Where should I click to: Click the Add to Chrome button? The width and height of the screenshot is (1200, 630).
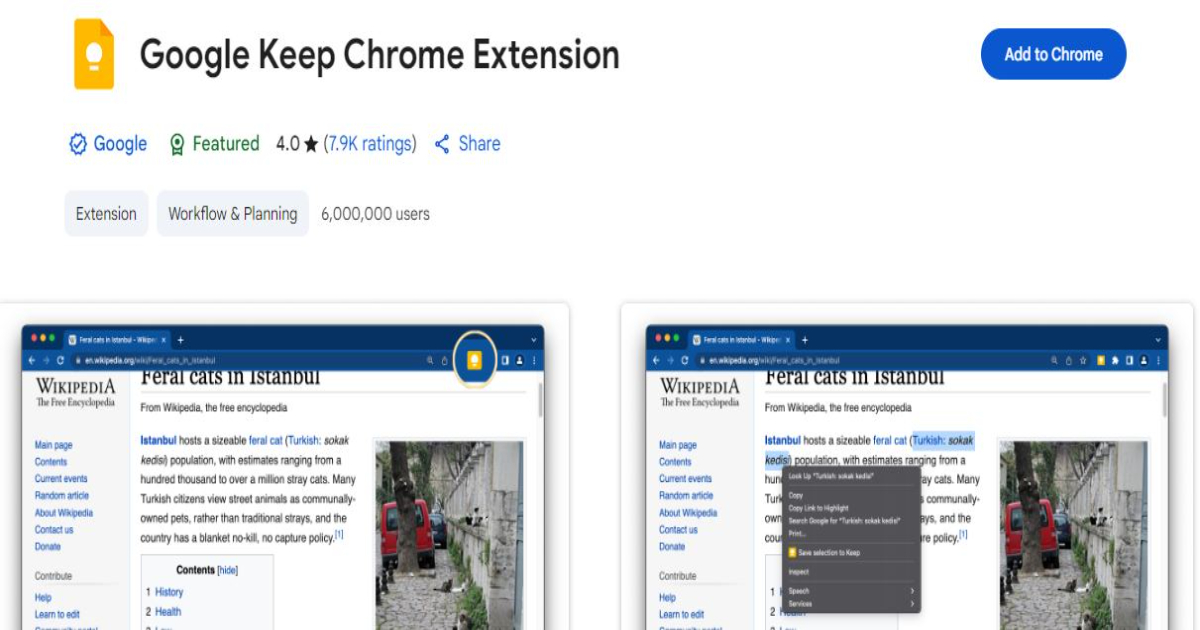coord(1053,54)
